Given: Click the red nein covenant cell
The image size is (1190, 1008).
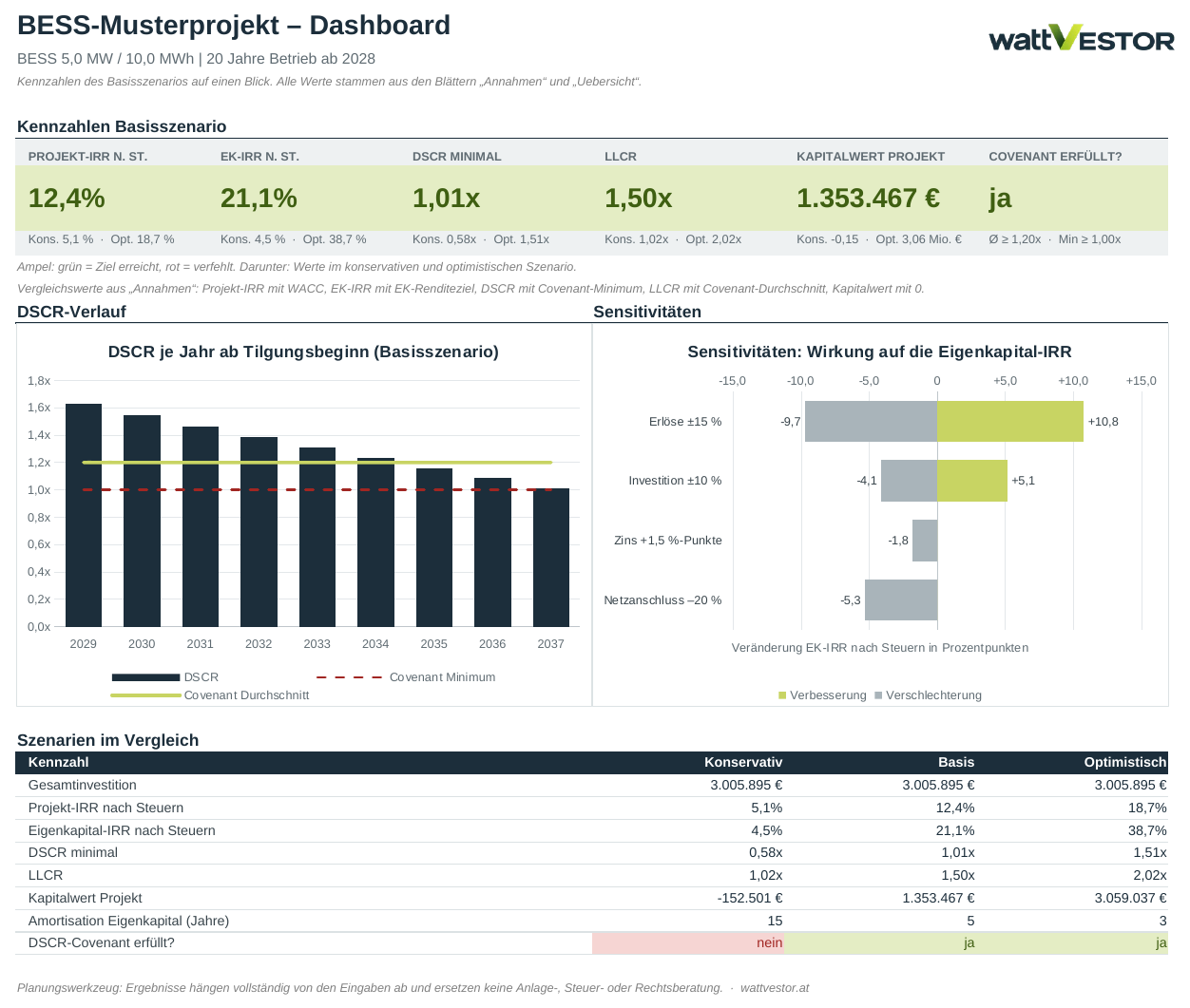Looking at the screenshot, I should pyautogui.click(x=688, y=943).
